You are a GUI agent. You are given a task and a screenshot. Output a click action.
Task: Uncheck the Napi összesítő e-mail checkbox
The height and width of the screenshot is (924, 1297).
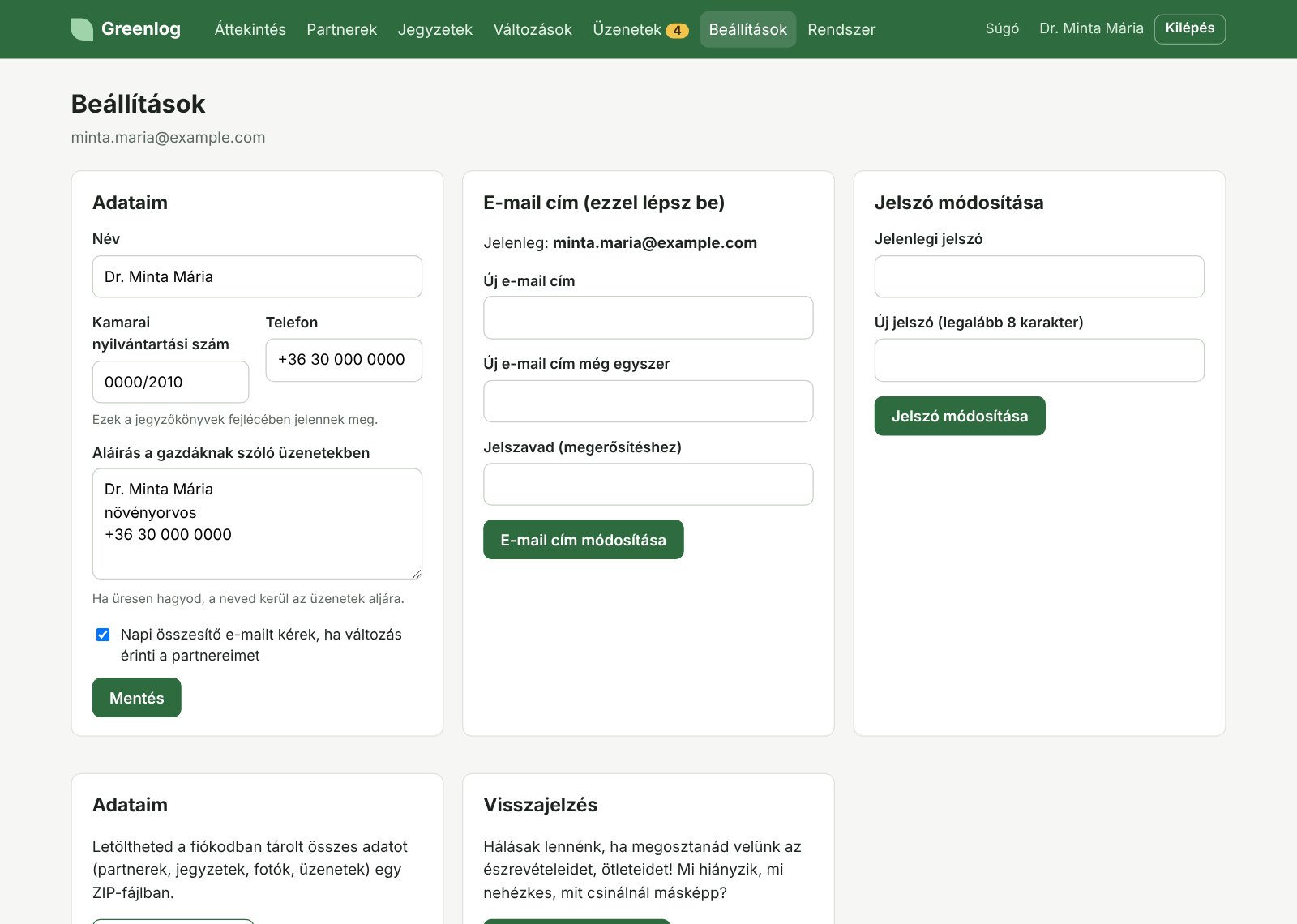(103, 635)
